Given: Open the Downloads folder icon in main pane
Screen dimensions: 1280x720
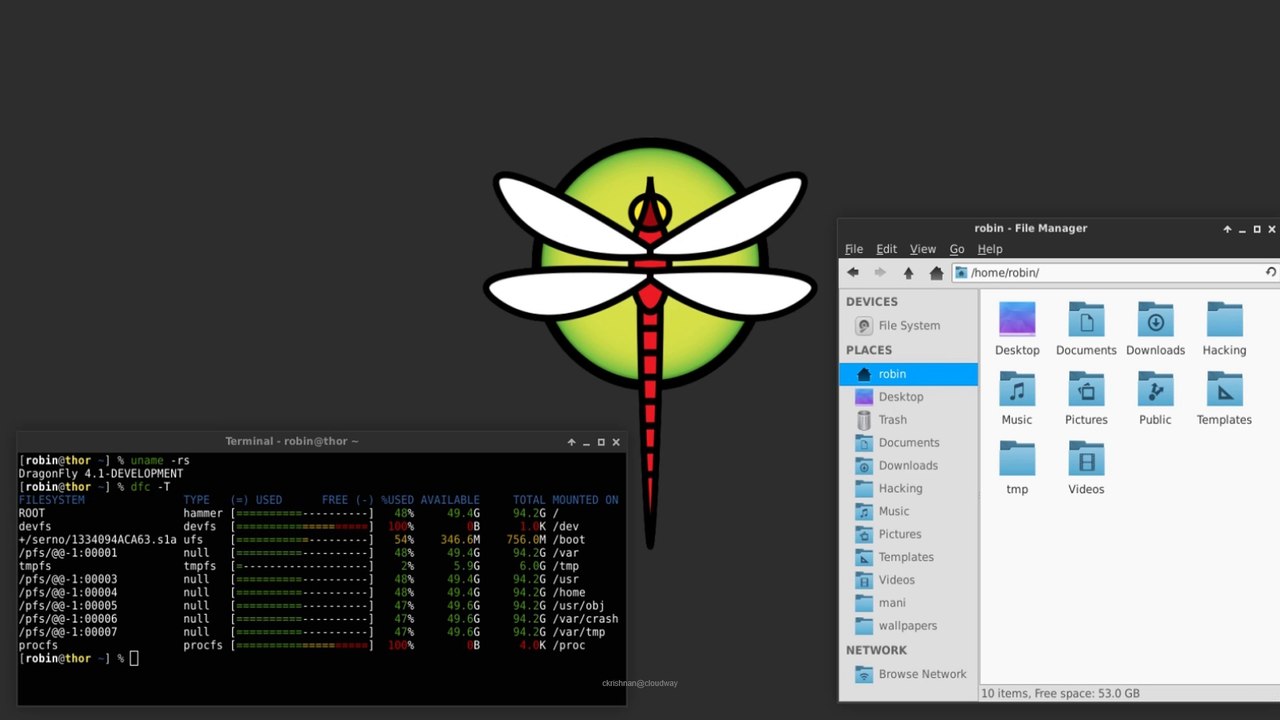Looking at the screenshot, I should pos(1155,320).
